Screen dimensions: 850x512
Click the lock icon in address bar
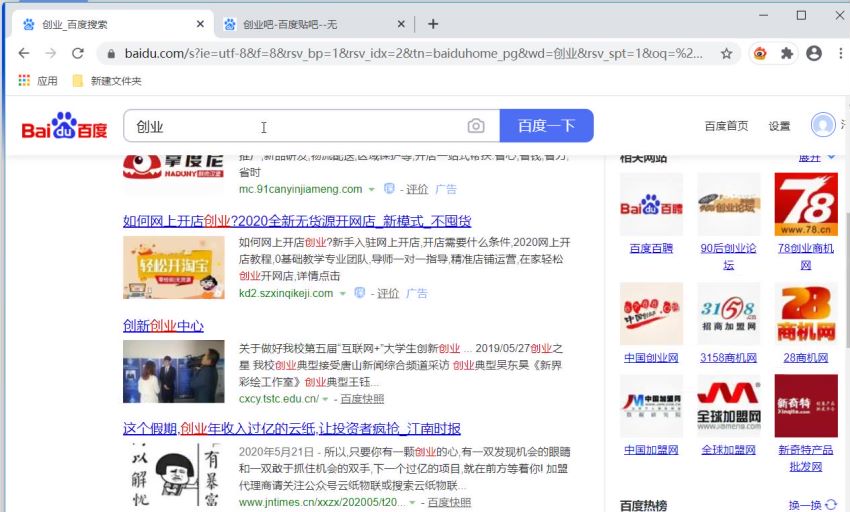tap(111, 54)
